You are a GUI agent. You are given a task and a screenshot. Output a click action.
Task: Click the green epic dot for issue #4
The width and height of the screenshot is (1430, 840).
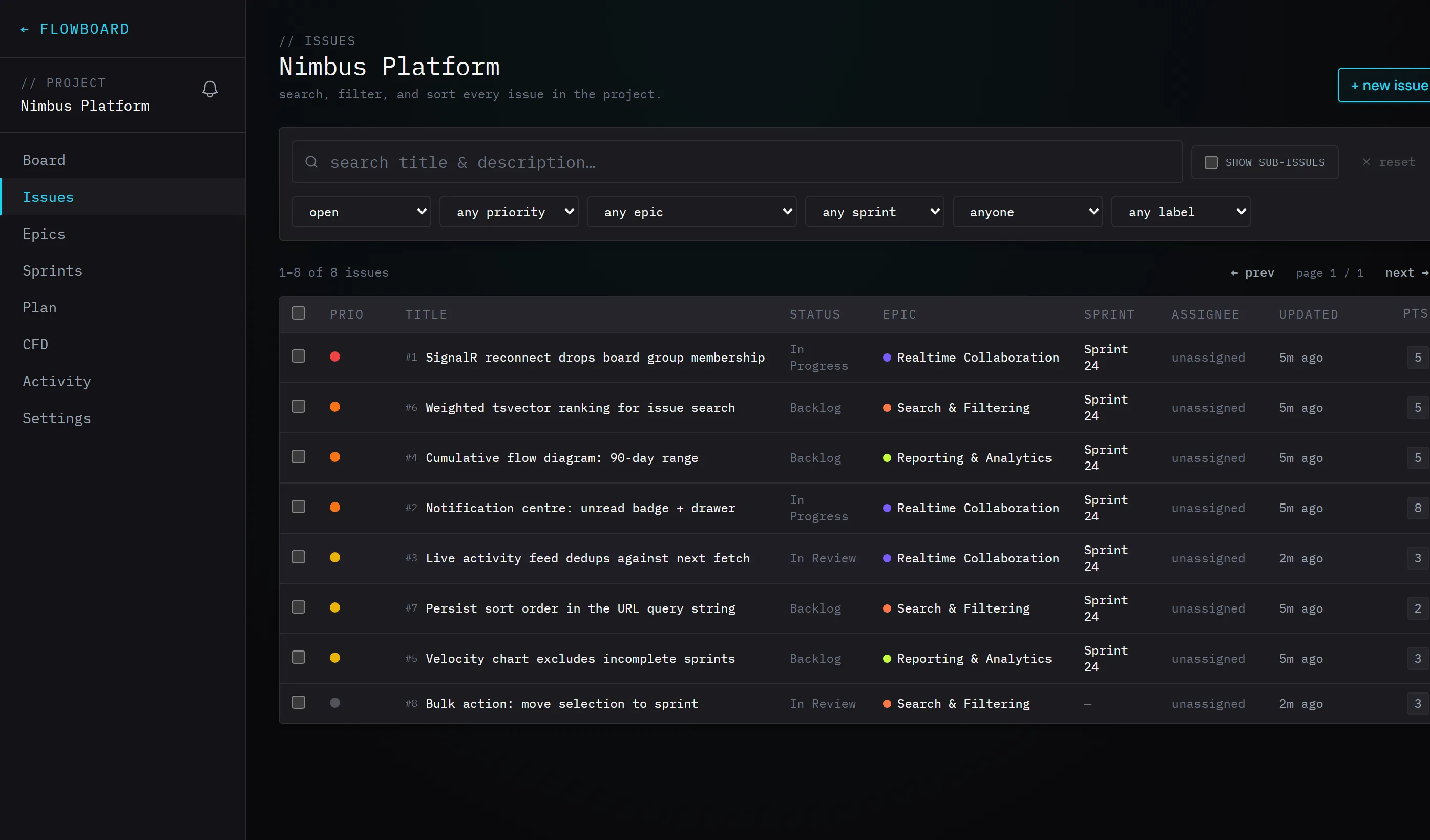pos(887,458)
